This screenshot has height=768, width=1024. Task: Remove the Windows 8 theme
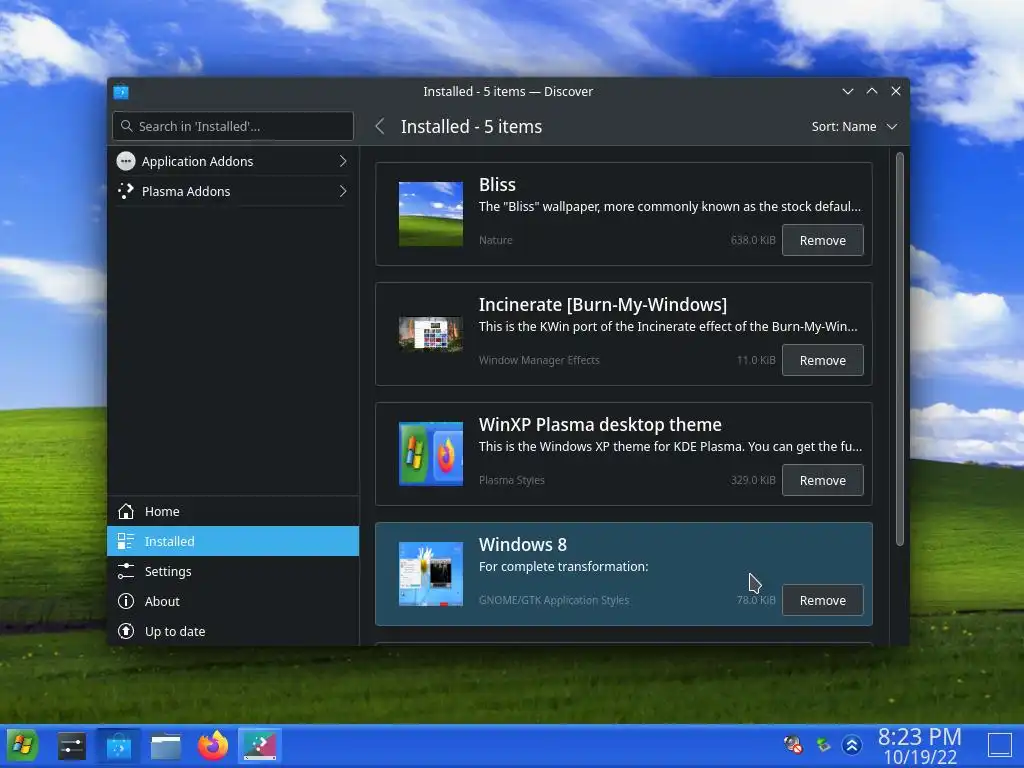click(x=823, y=601)
